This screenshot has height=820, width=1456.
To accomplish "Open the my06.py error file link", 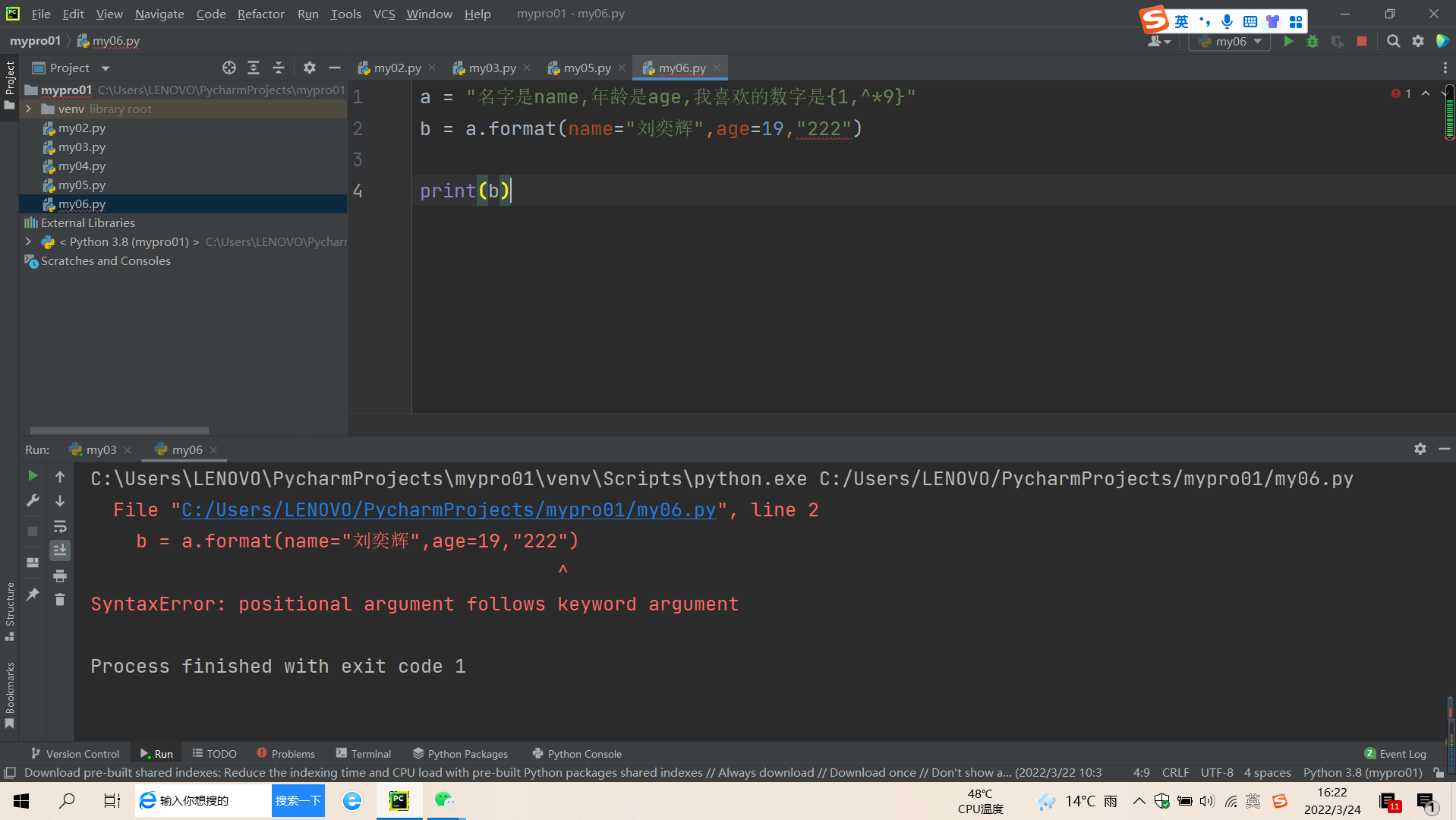I will click(x=449, y=510).
